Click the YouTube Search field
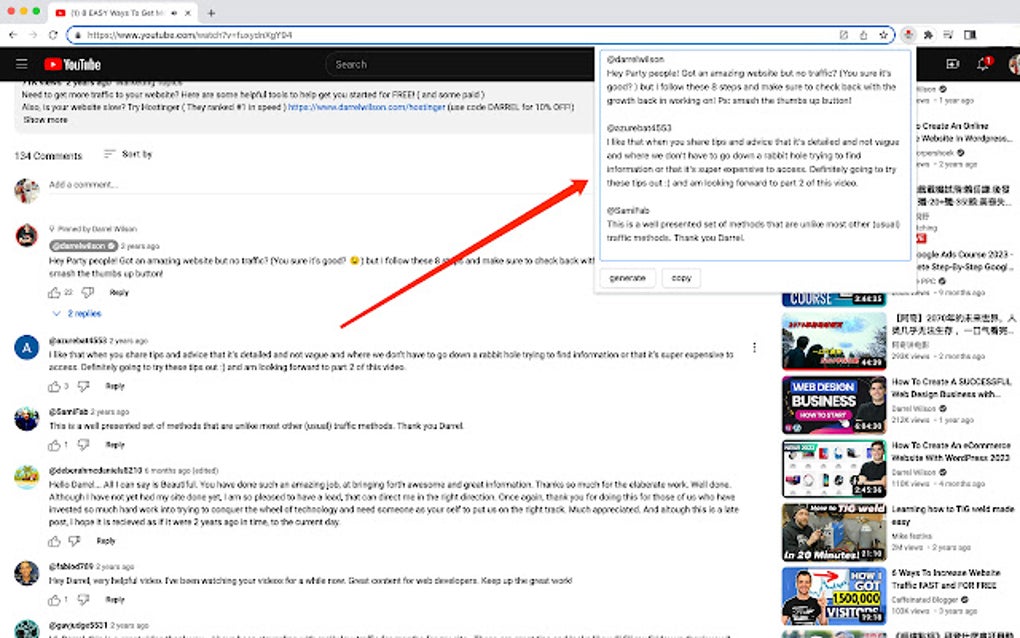Viewport: 1020px width, 638px height. click(462, 64)
